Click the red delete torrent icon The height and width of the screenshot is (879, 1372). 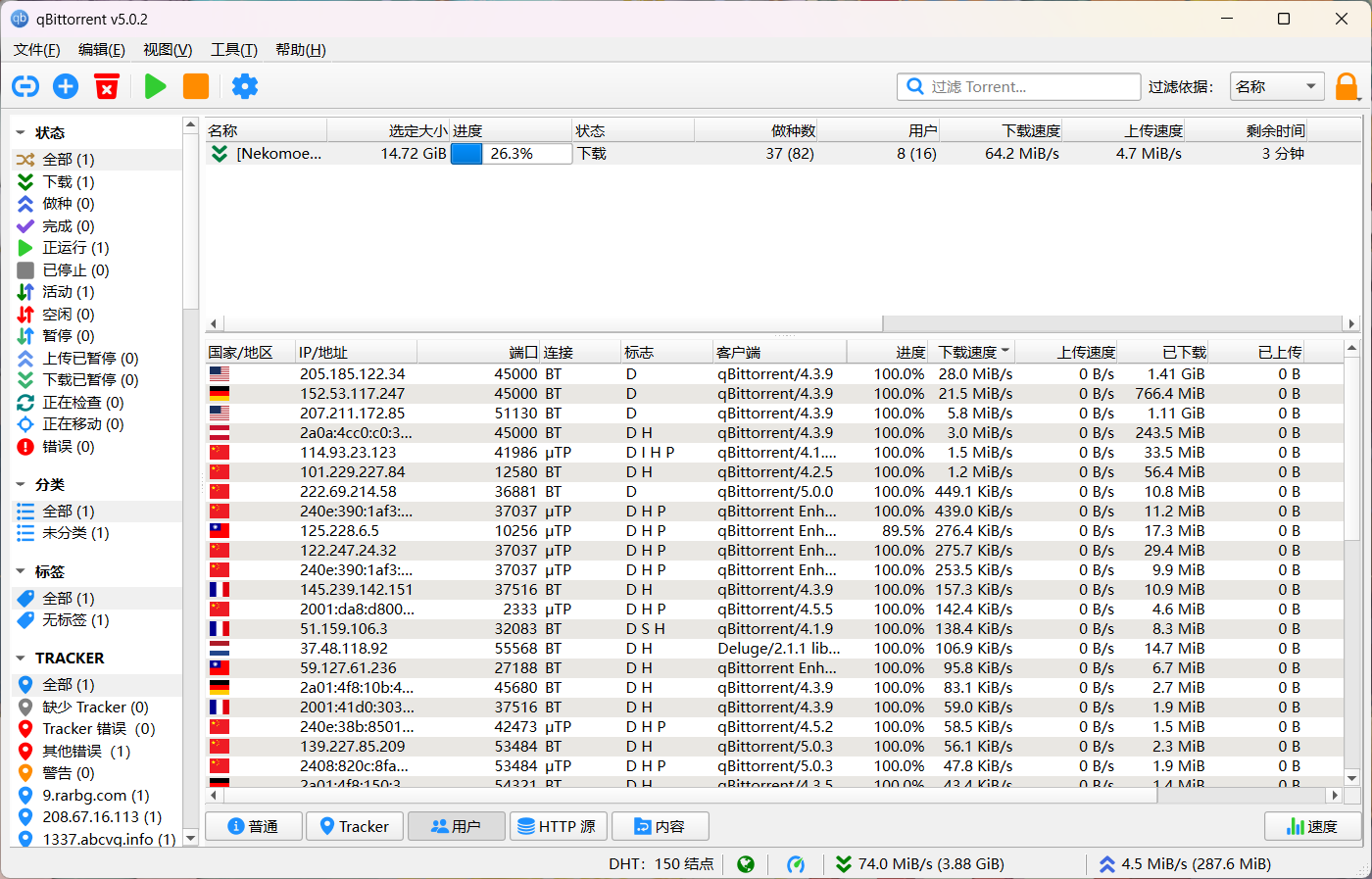pyautogui.click(x=107, y=86)
